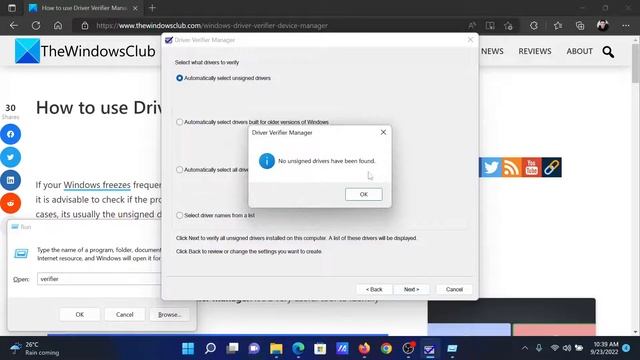Select 'Automatically select unsigned drivers' radio
This screenshot has width=640, height=360.
coord(179,78)
